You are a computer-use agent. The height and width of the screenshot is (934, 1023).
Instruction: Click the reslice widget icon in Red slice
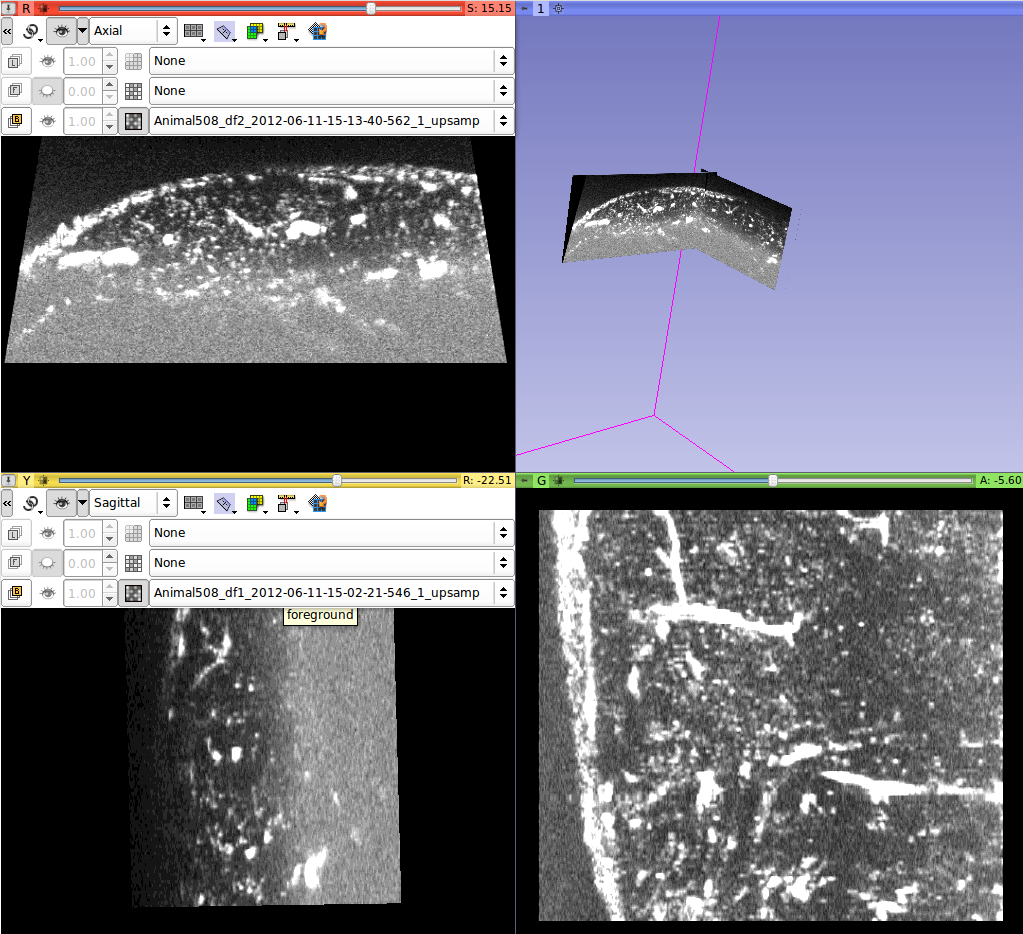(225, 31)
